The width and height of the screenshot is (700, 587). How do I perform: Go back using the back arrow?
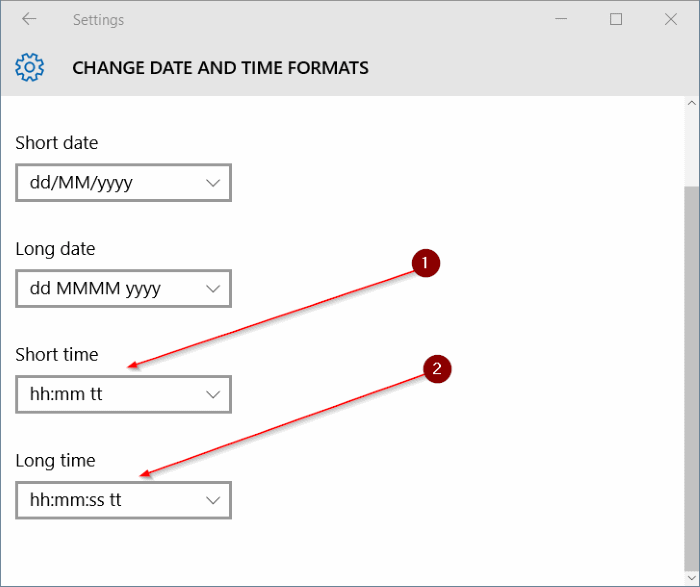click(29, 19)
